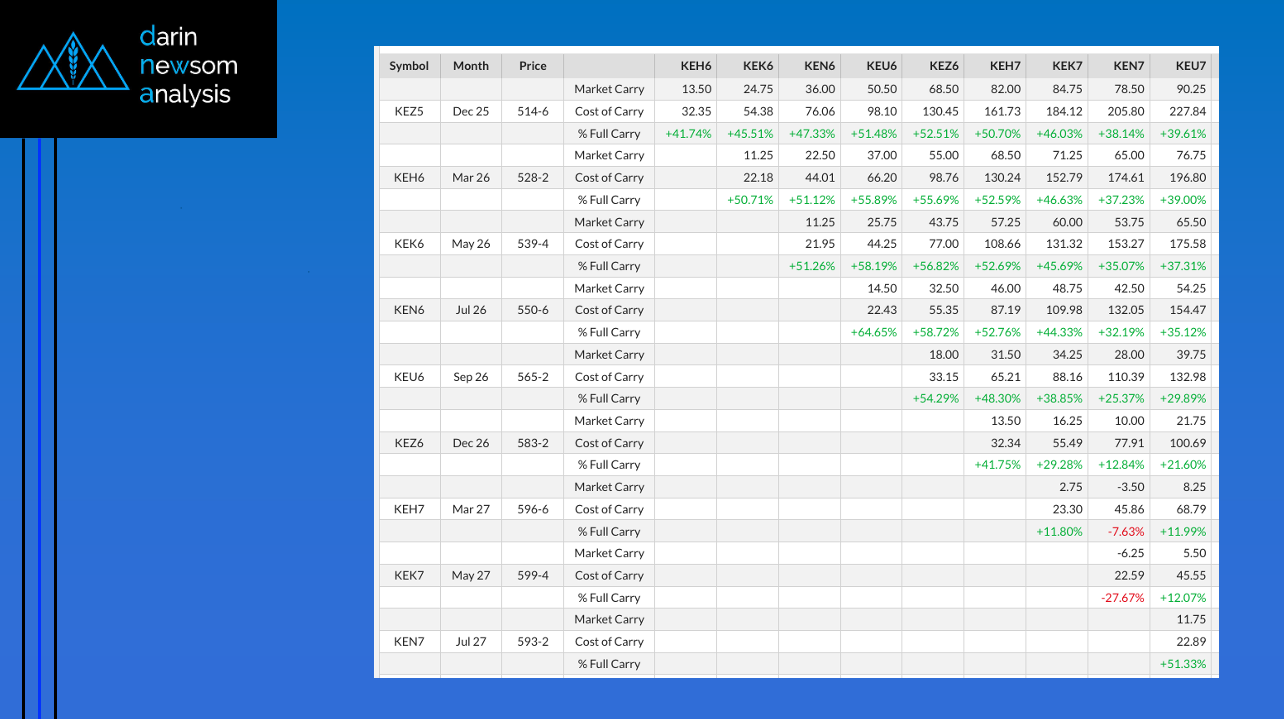
Task: Click the +51.33% full carry value
Action: pyautogui.click(x=1183, y=665)
